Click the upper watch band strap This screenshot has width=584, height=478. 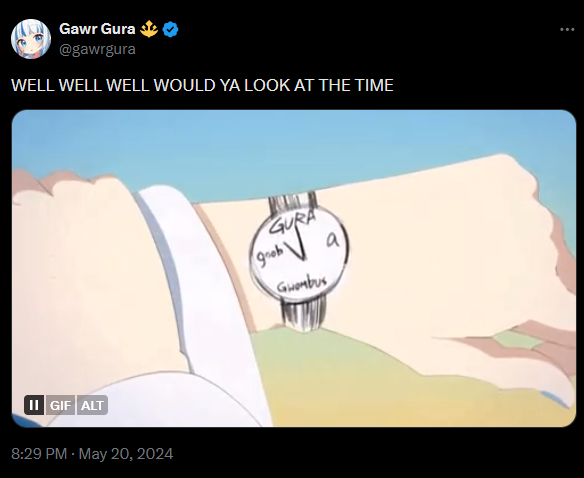(293, 203)
